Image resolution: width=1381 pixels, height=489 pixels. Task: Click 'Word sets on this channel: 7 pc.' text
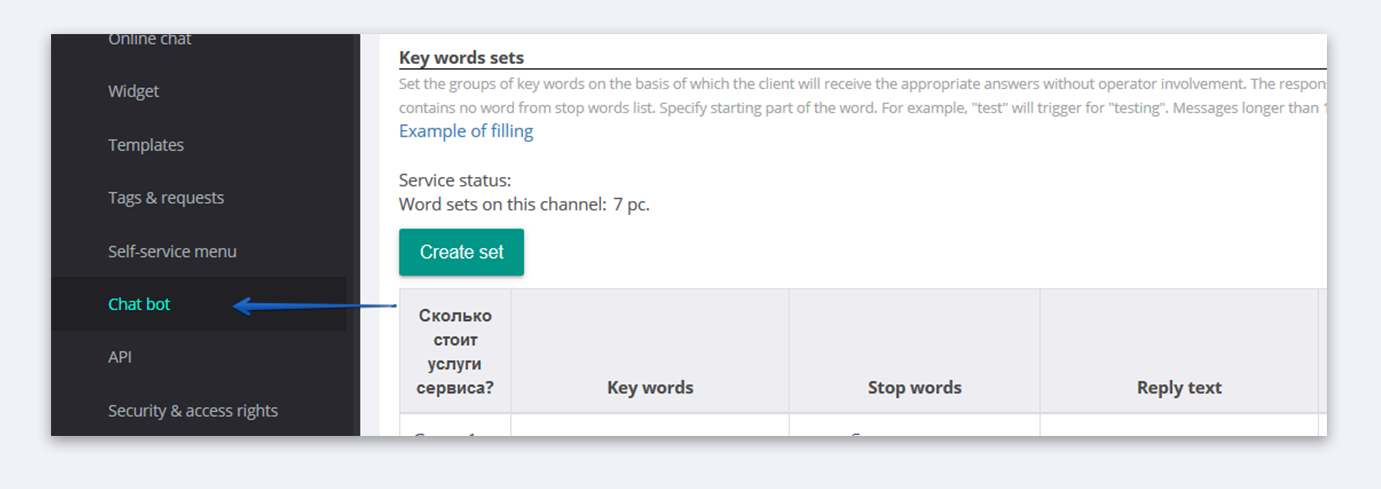click(x=524, y=205)
